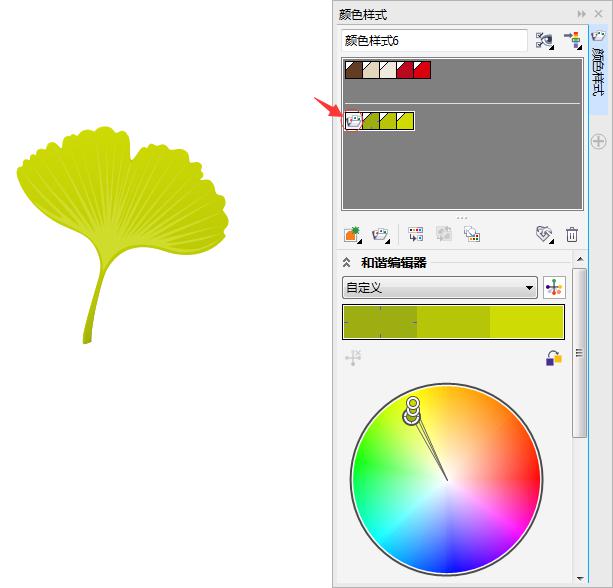Click the harmony editor scrollbar thumb
This screenshot has width=613, height=588.
click(580, 353)
